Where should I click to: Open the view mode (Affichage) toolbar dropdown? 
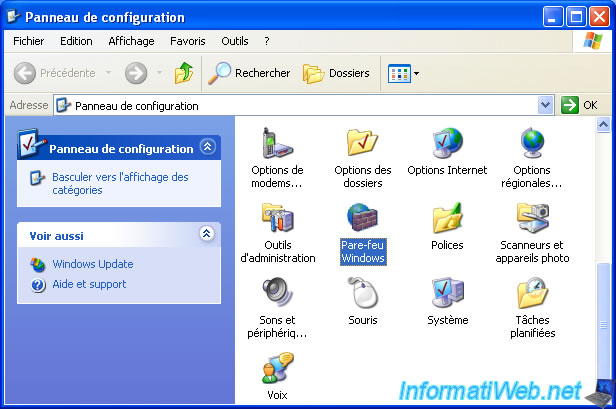[x=403, y=73]
